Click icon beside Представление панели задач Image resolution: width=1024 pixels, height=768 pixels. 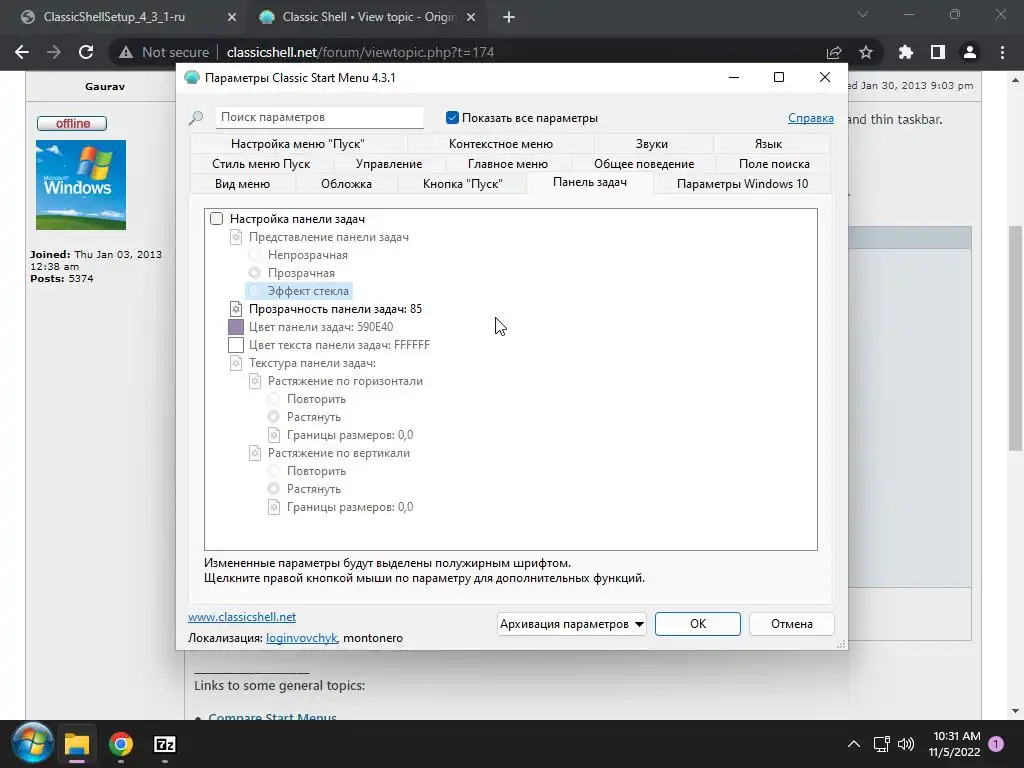pos(236,237)
